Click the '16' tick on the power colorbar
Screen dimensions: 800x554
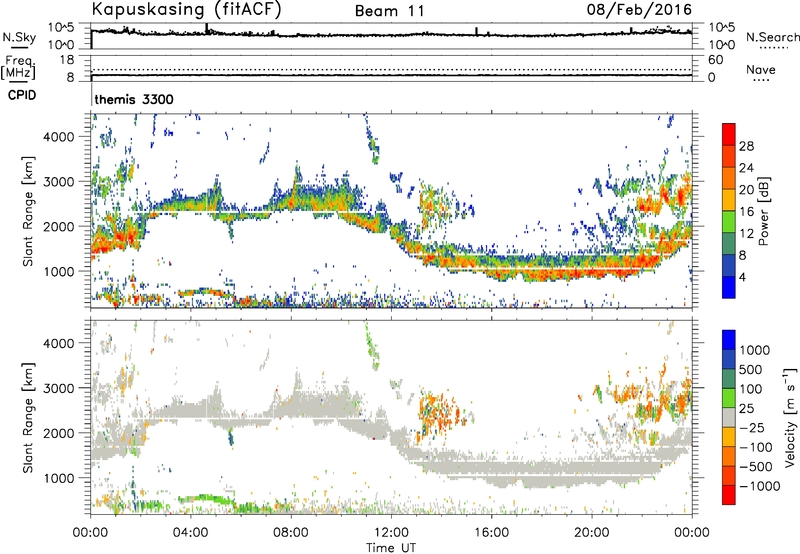pyautogui.click(x=746, y=212)
